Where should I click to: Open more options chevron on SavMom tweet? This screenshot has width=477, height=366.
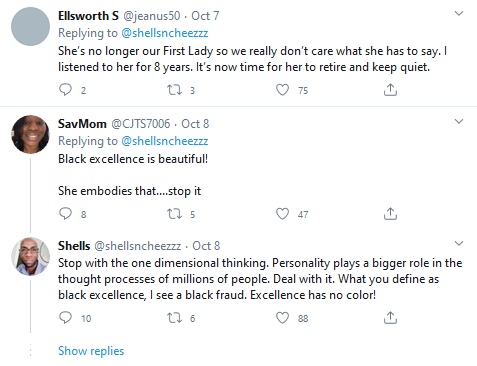(459, 121)
